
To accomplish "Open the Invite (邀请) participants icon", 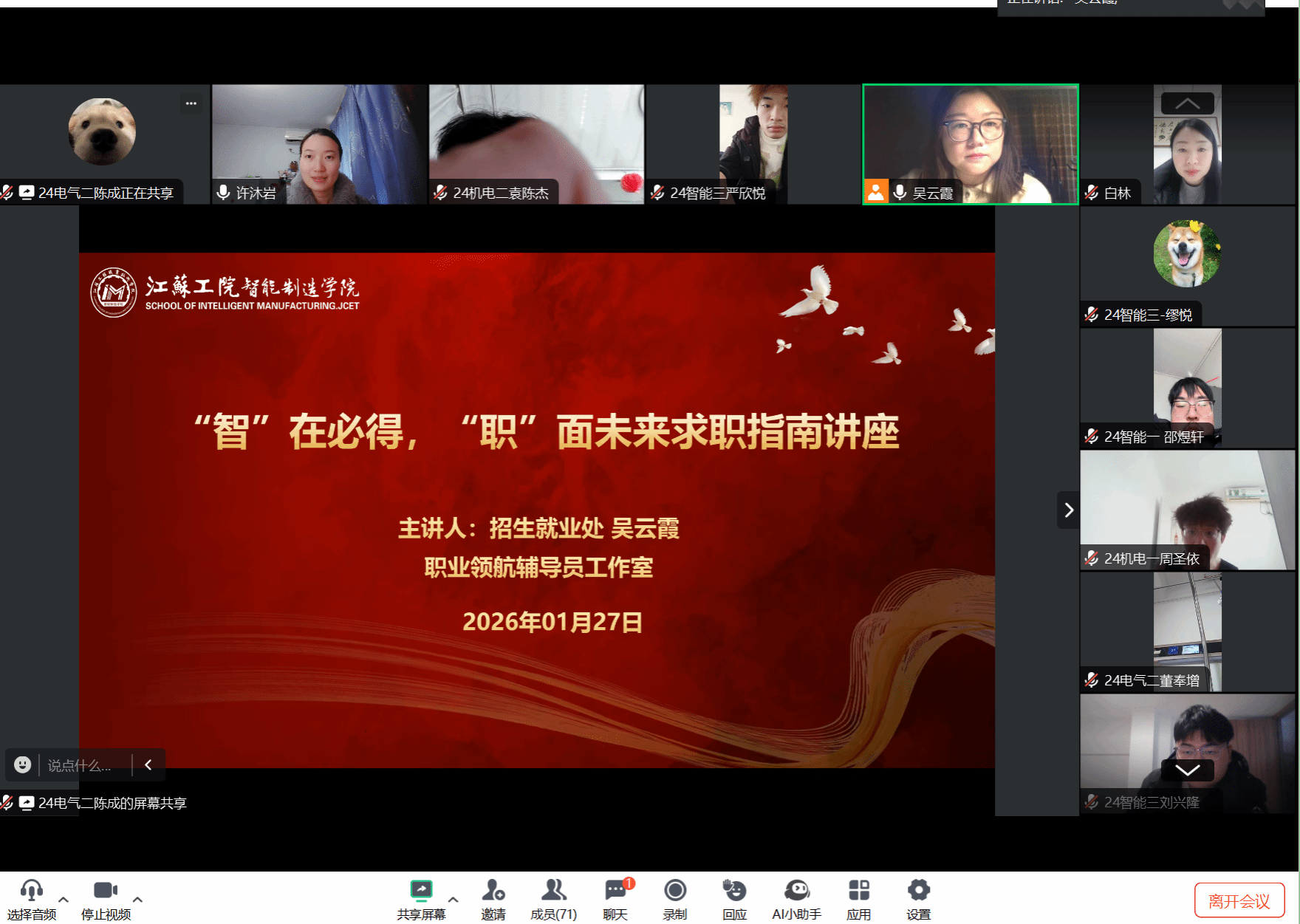I will (493, 891).
